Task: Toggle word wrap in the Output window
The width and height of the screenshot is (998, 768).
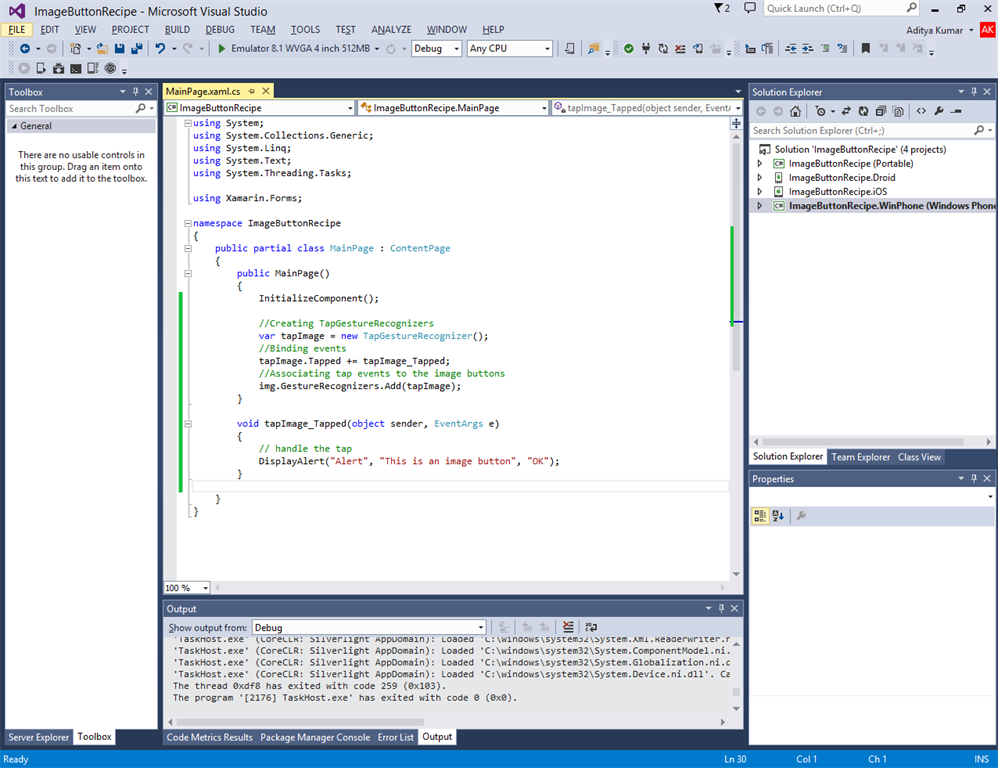Action: point(591,628)
